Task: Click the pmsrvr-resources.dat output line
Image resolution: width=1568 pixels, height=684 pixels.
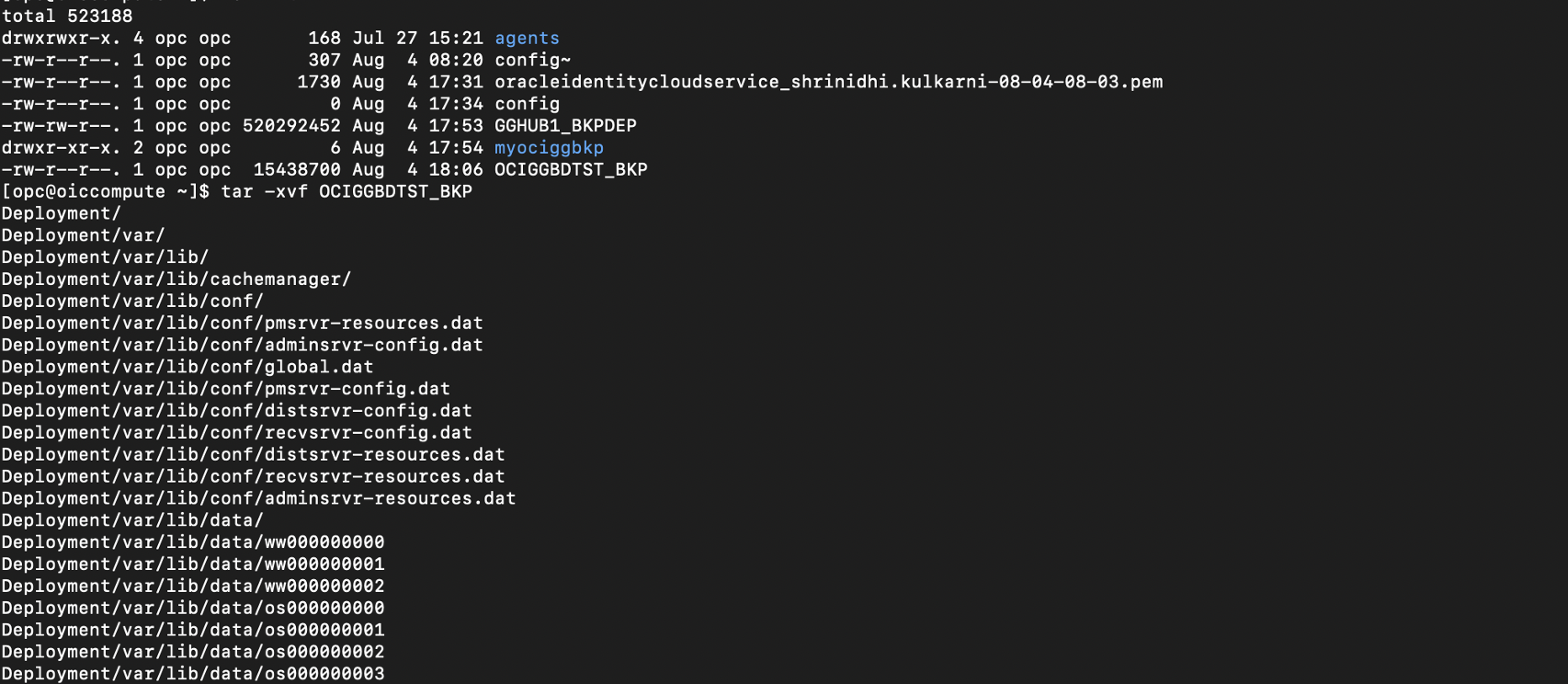Action: pyautogui.click(x=242, y=323)
